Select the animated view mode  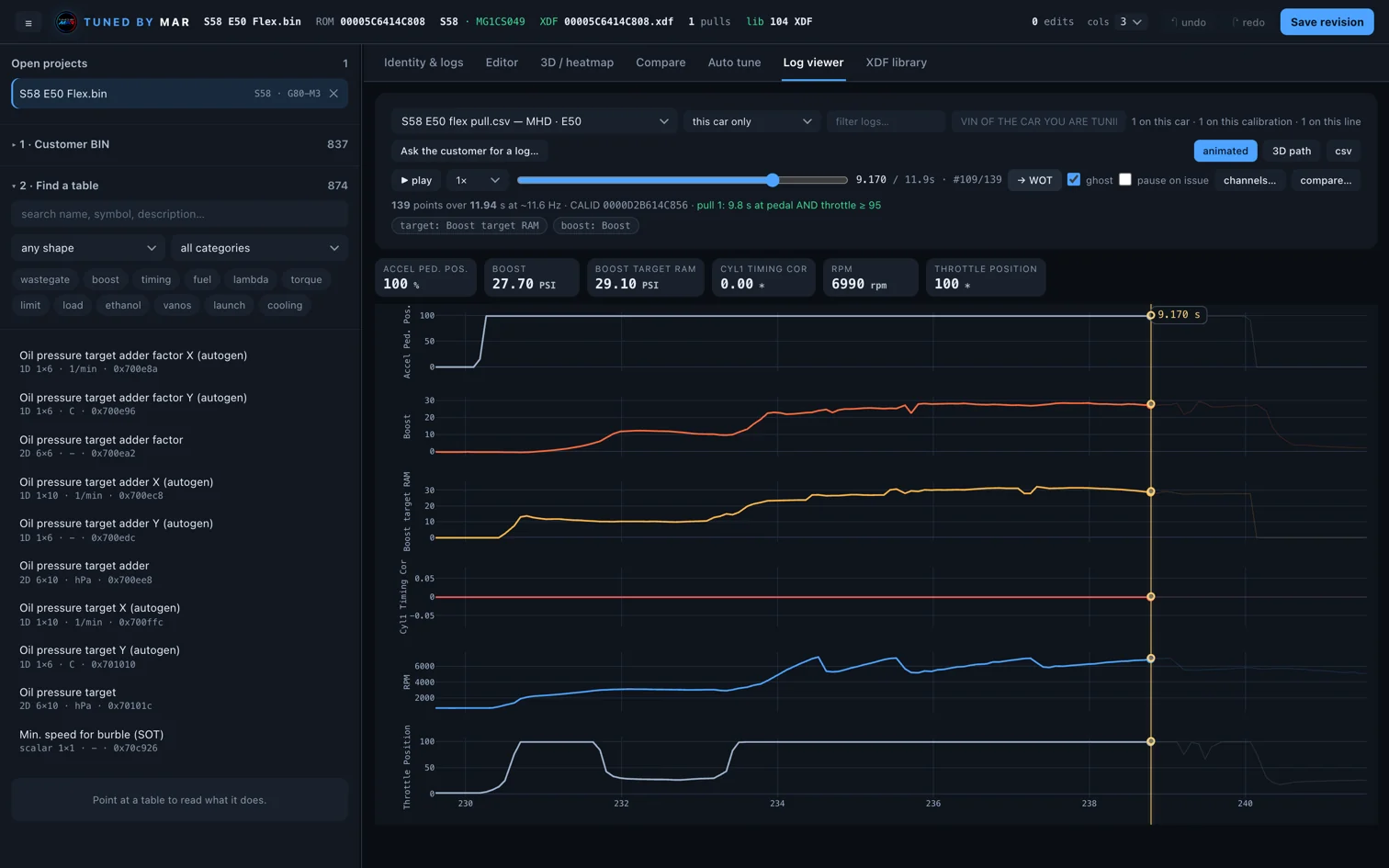point(1225,151)
